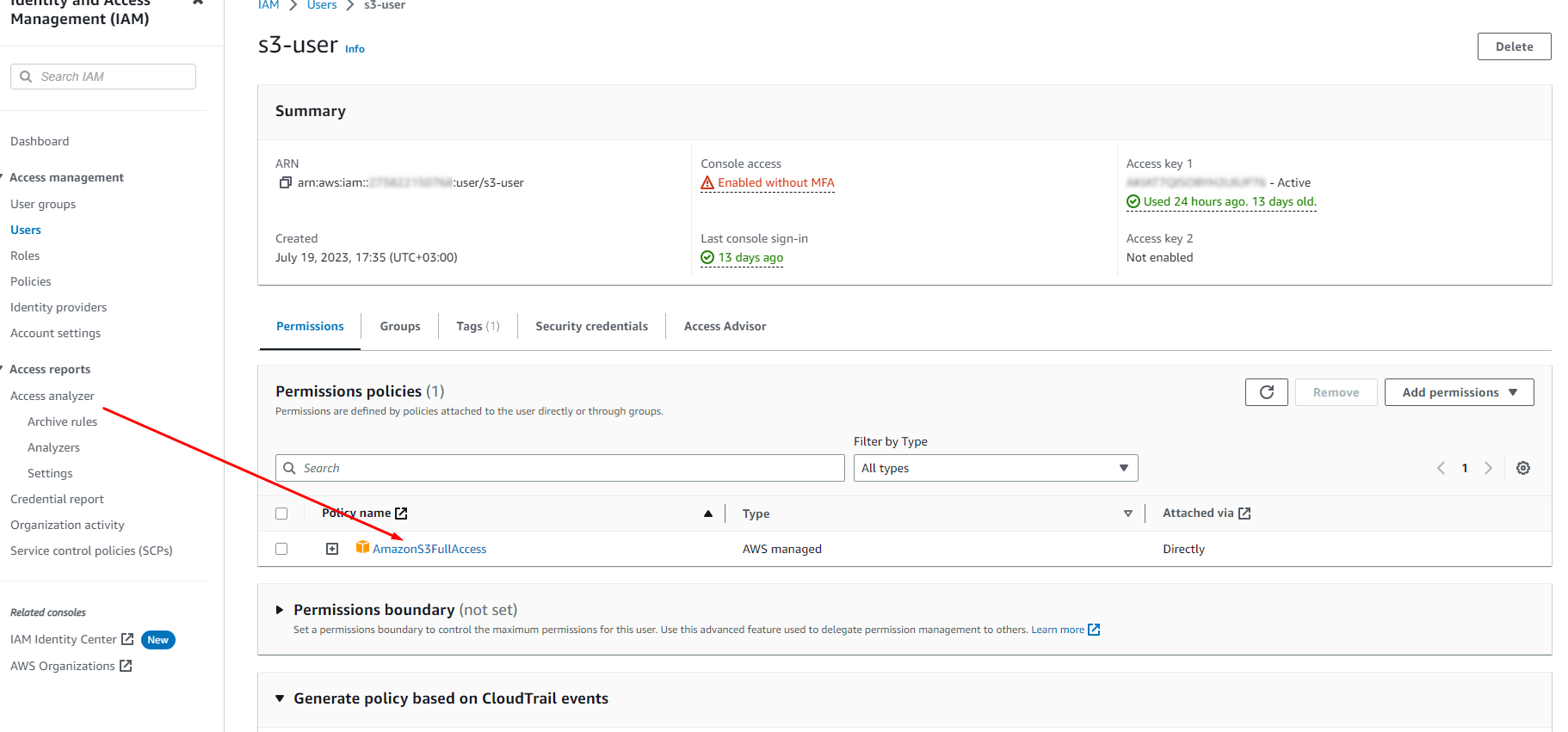Open Account settings in the sidebar

pos(55,333)
